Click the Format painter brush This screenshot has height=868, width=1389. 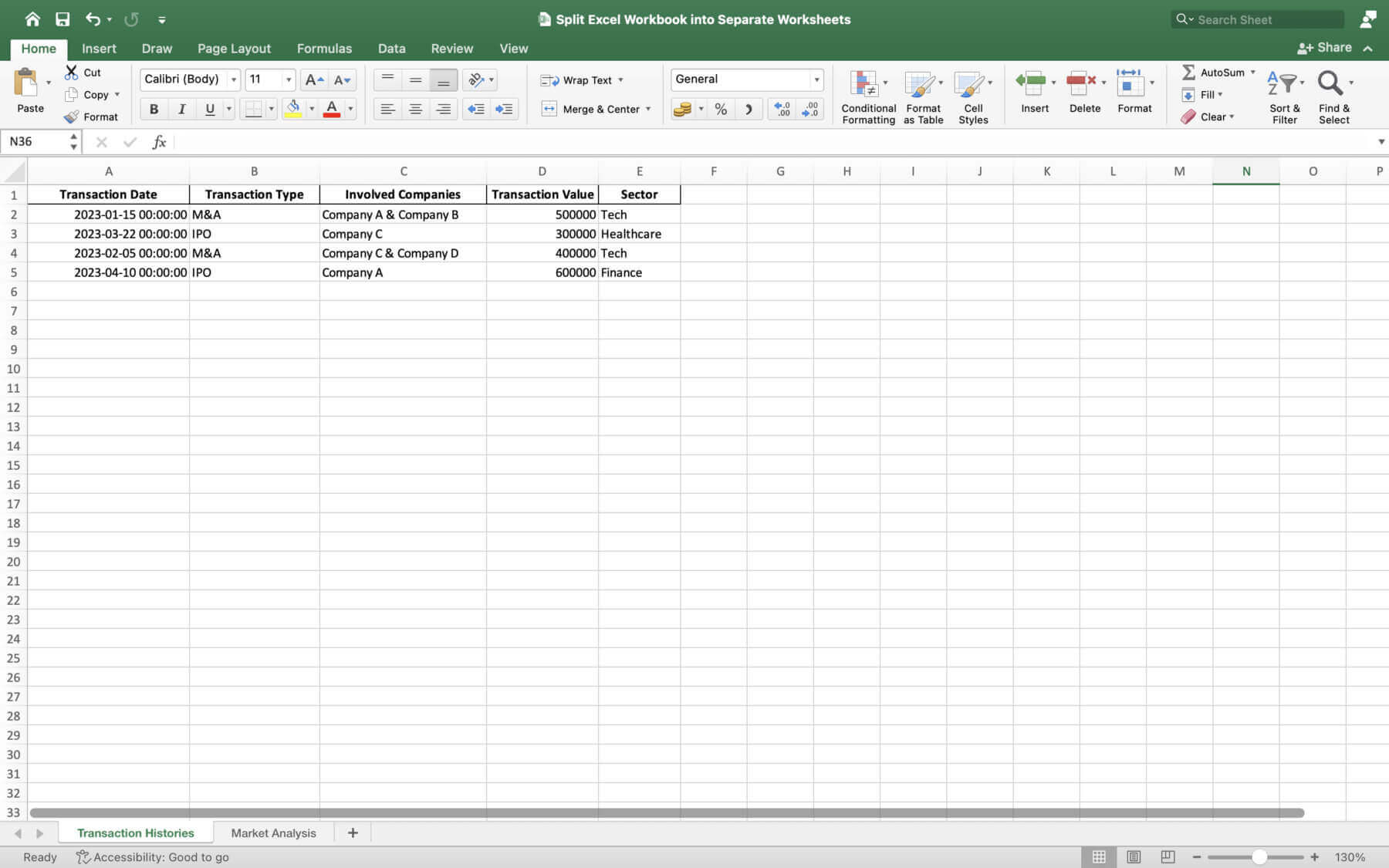pos(71,117)
